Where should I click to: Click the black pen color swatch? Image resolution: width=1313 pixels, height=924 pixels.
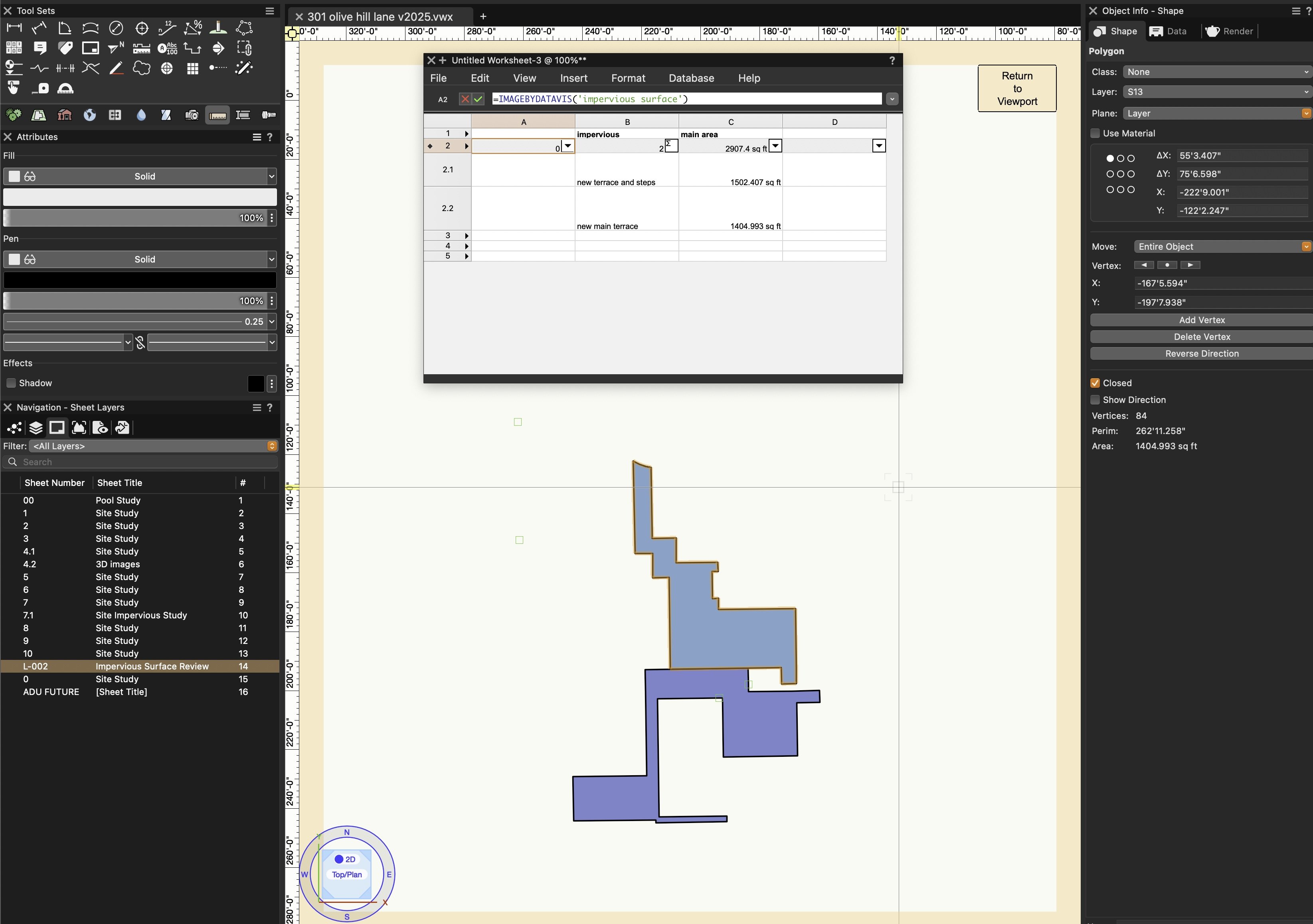[140, 280]
